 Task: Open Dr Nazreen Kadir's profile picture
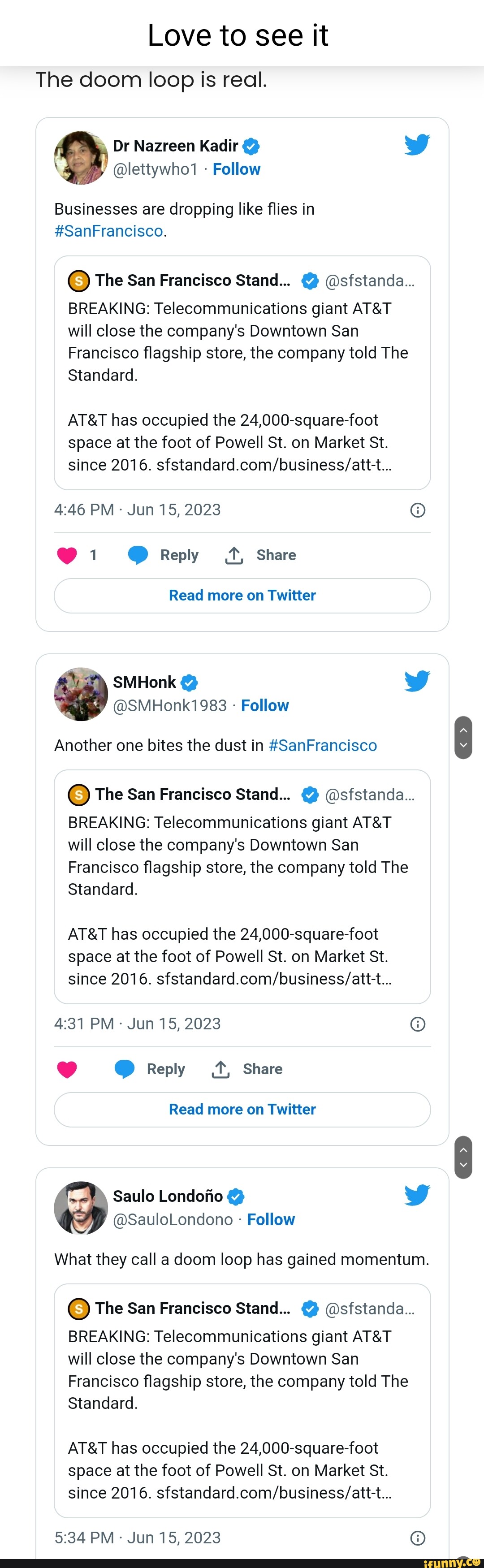click(81, 158)
